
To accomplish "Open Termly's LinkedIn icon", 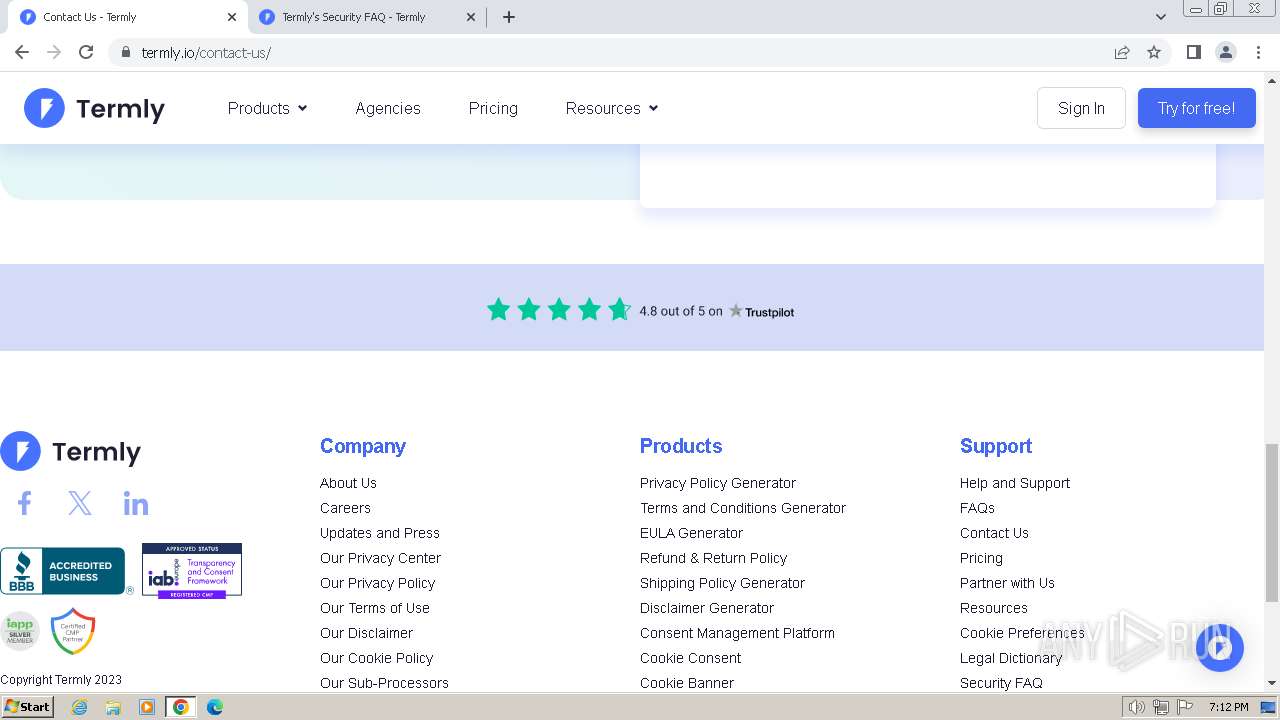I will pyautogui.click(x=136, y=503).
